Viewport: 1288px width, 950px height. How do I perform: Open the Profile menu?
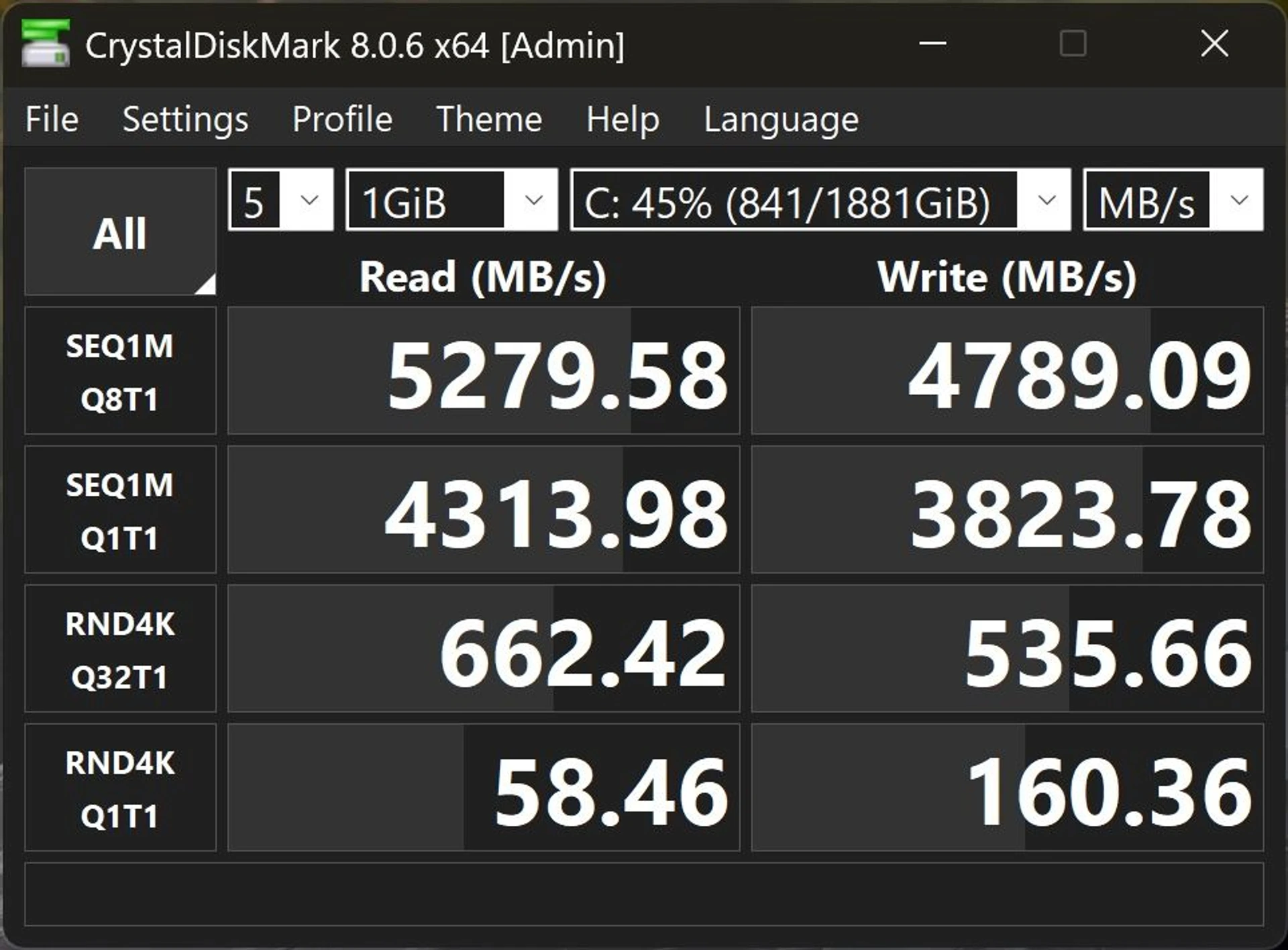click(342, 119)
